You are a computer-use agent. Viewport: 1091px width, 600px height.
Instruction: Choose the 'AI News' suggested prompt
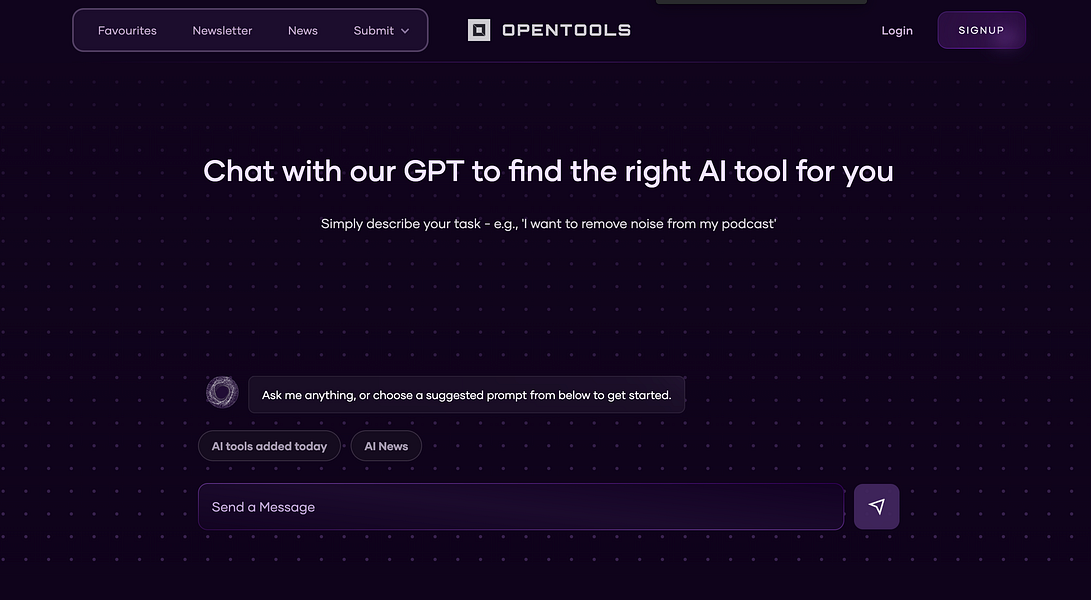coord(386,446)
